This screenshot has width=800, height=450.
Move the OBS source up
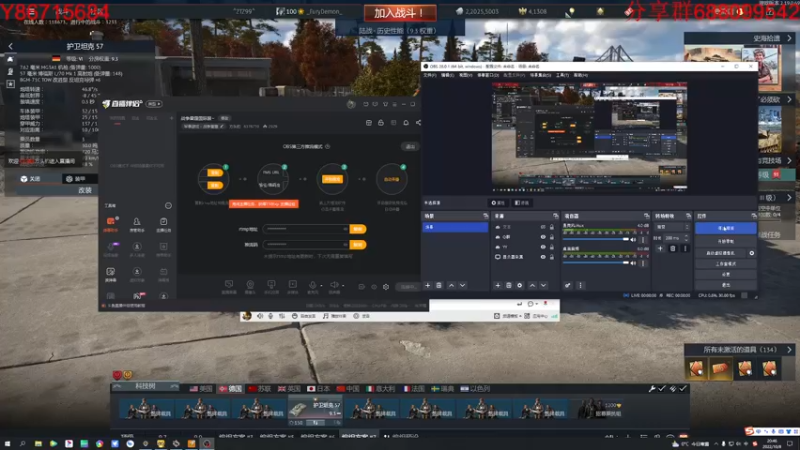[532, 285]
